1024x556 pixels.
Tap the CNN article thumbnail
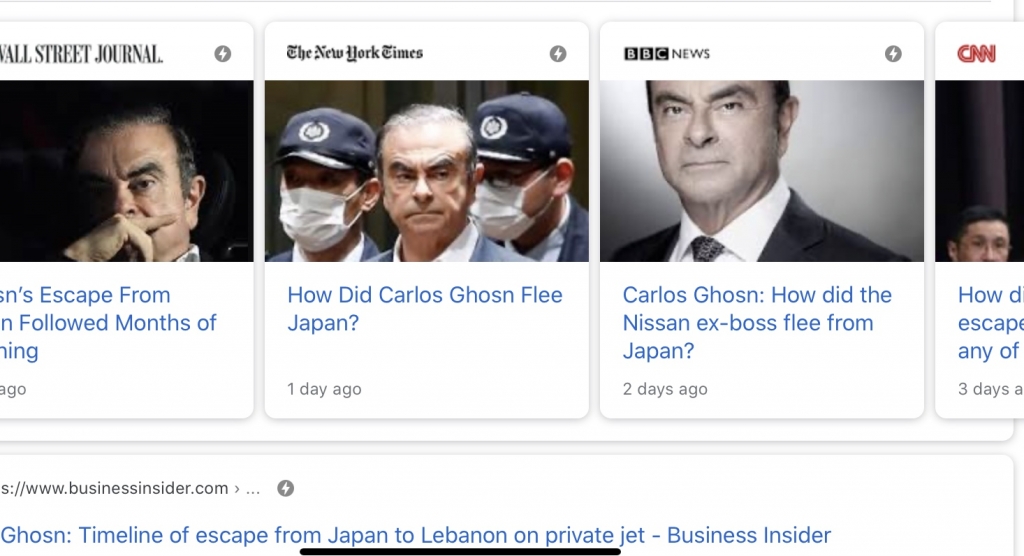click(x=979, y=171)
